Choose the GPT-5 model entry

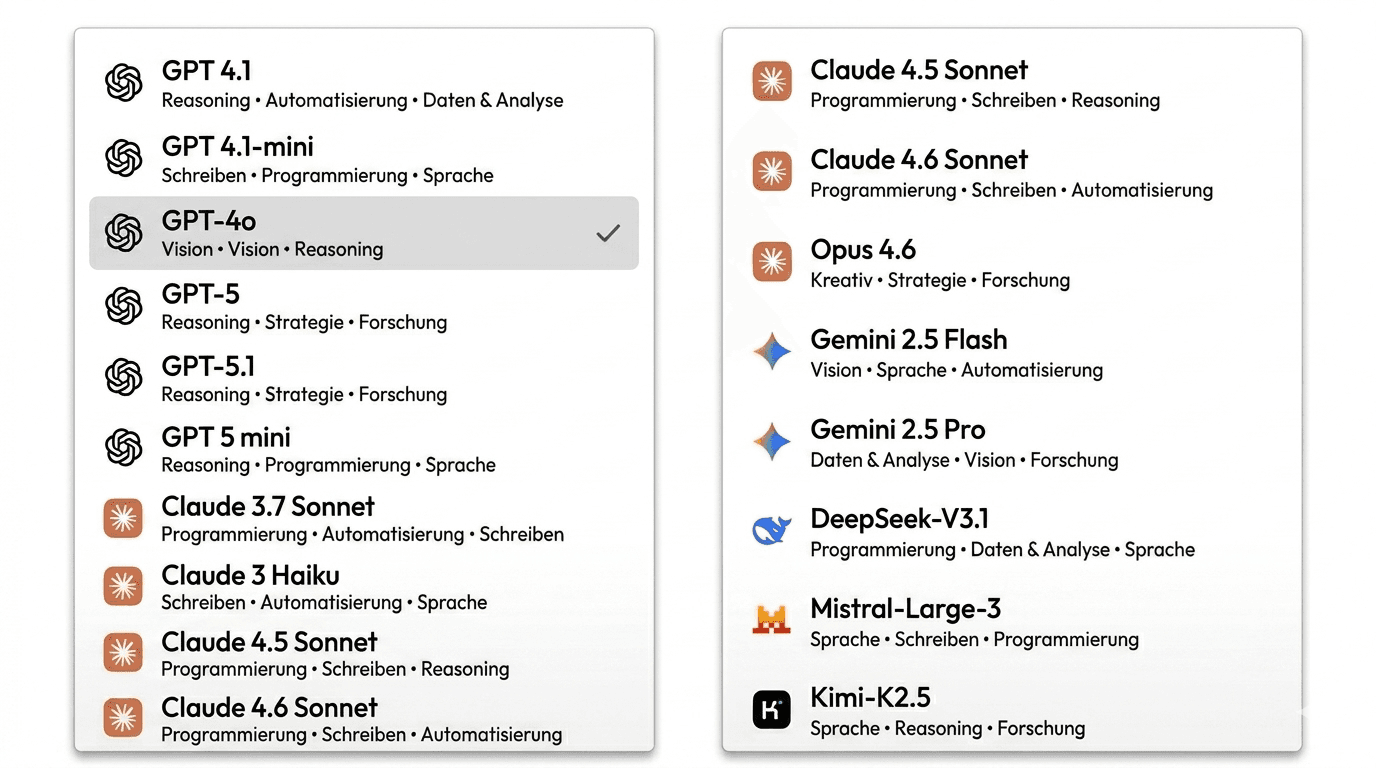pyautogui.click(x=364, y=306)
